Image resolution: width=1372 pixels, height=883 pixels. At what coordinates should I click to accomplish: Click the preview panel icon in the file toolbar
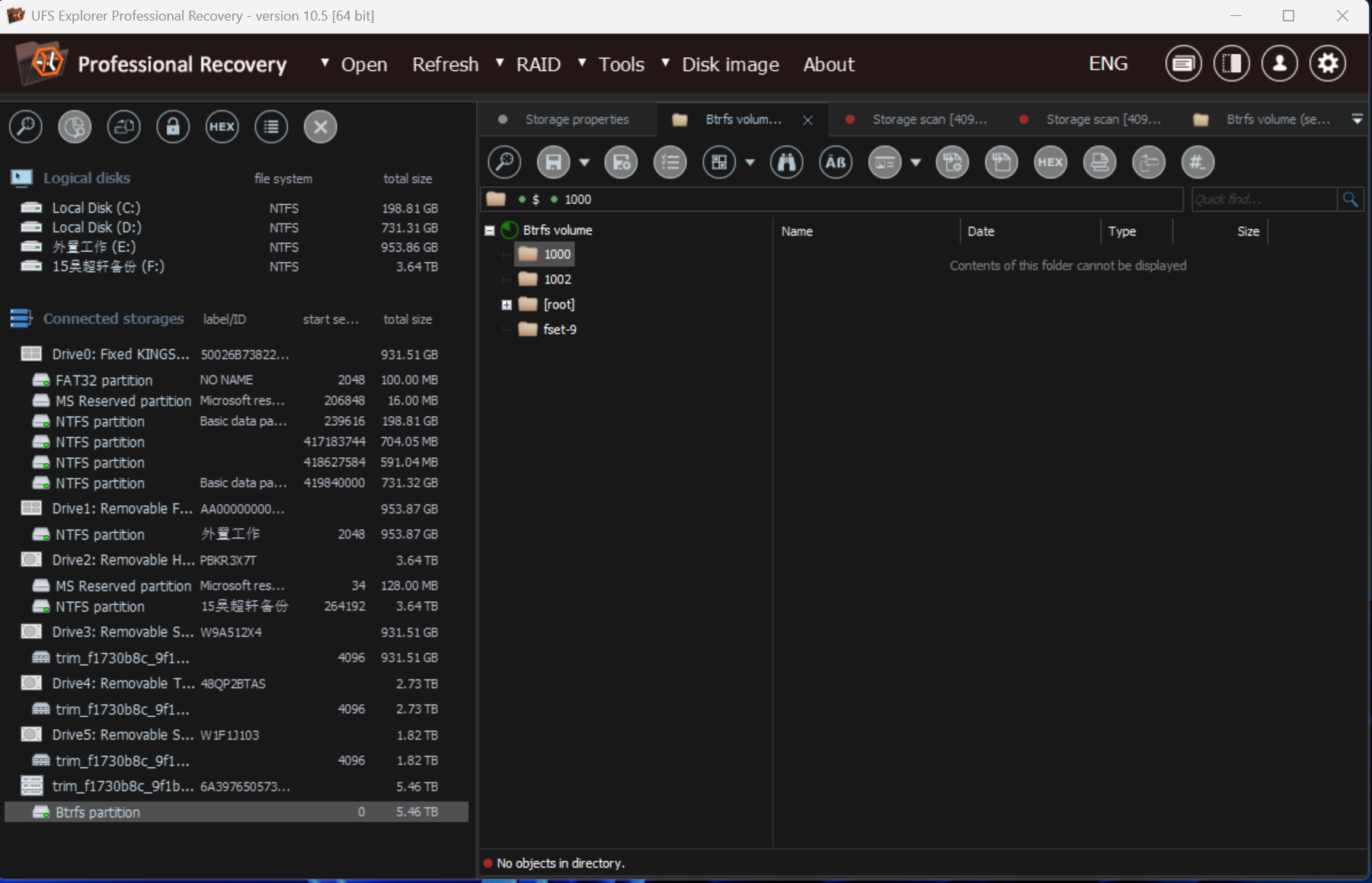[885, 162]
